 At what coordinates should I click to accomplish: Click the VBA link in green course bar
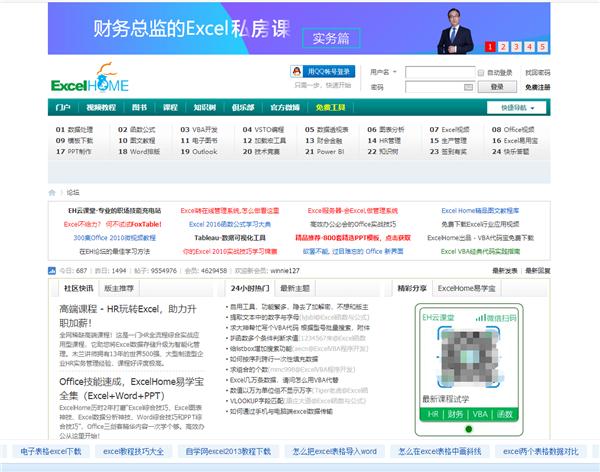click(x=480, y=414)
